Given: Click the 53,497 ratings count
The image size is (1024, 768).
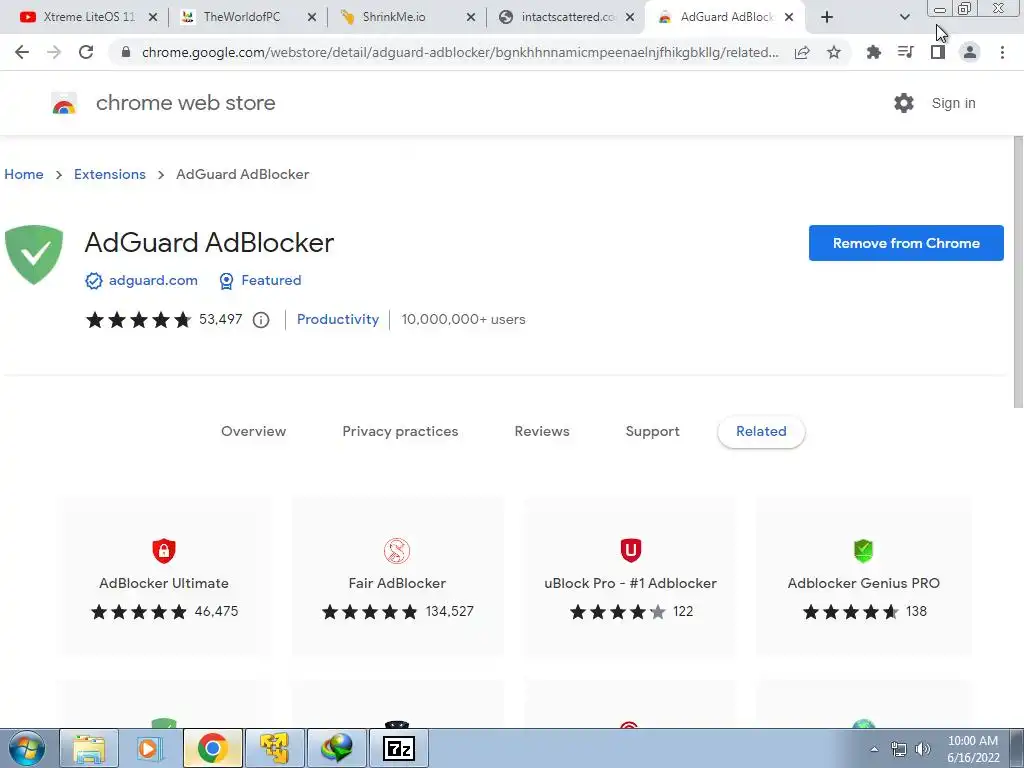Looking at the screenshot, I should [221, 319].
